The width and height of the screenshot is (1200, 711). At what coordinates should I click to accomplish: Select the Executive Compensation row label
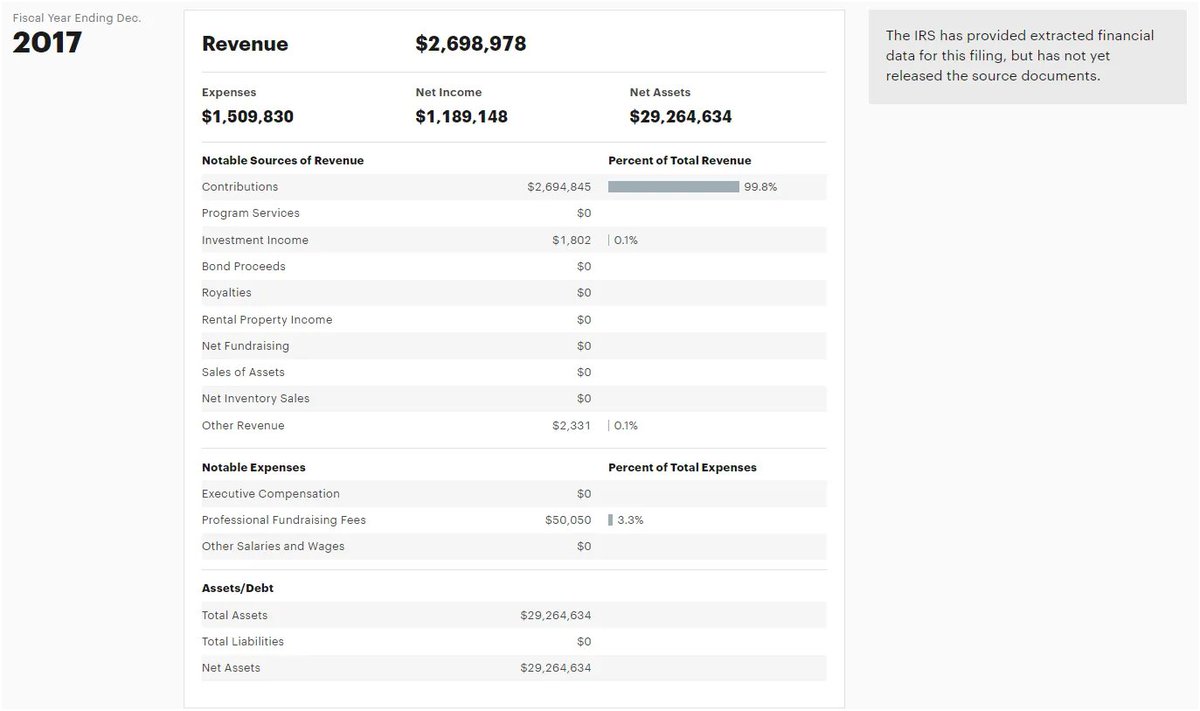270,494
